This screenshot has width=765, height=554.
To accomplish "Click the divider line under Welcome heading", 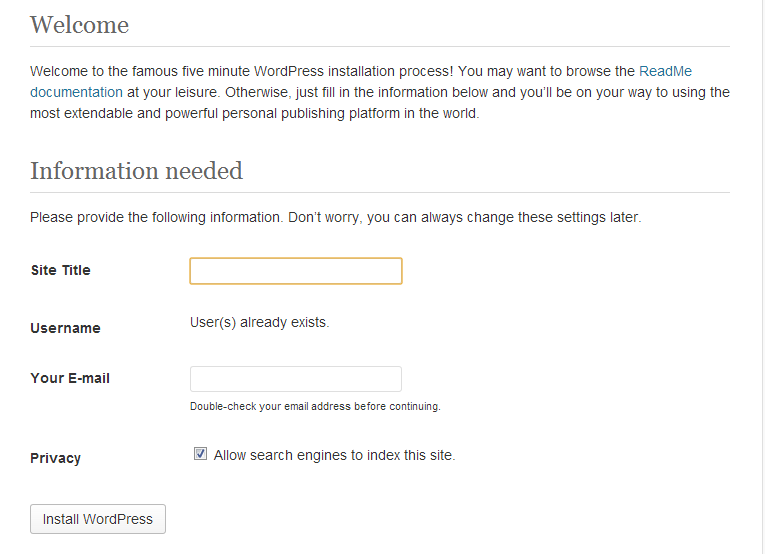I will point(380,47).
